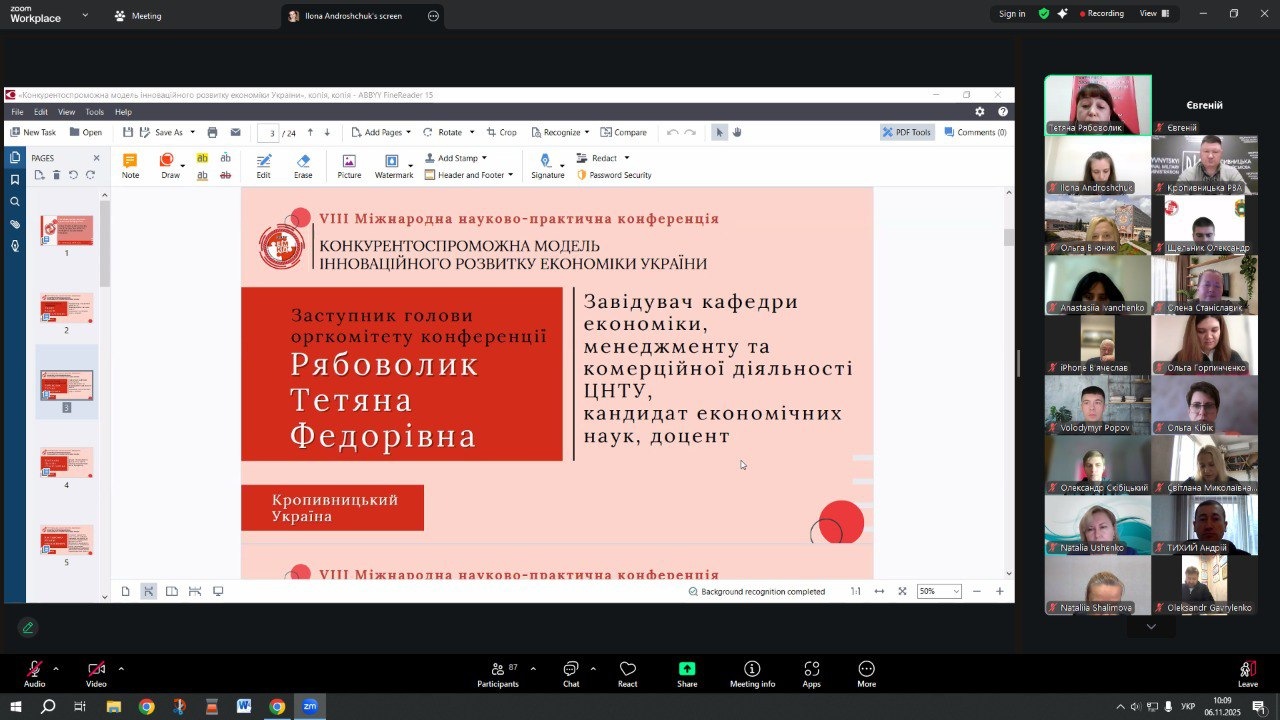Open the Bookmarks sidebar panel
1280x720 pixels.
(x=15, y=180)
